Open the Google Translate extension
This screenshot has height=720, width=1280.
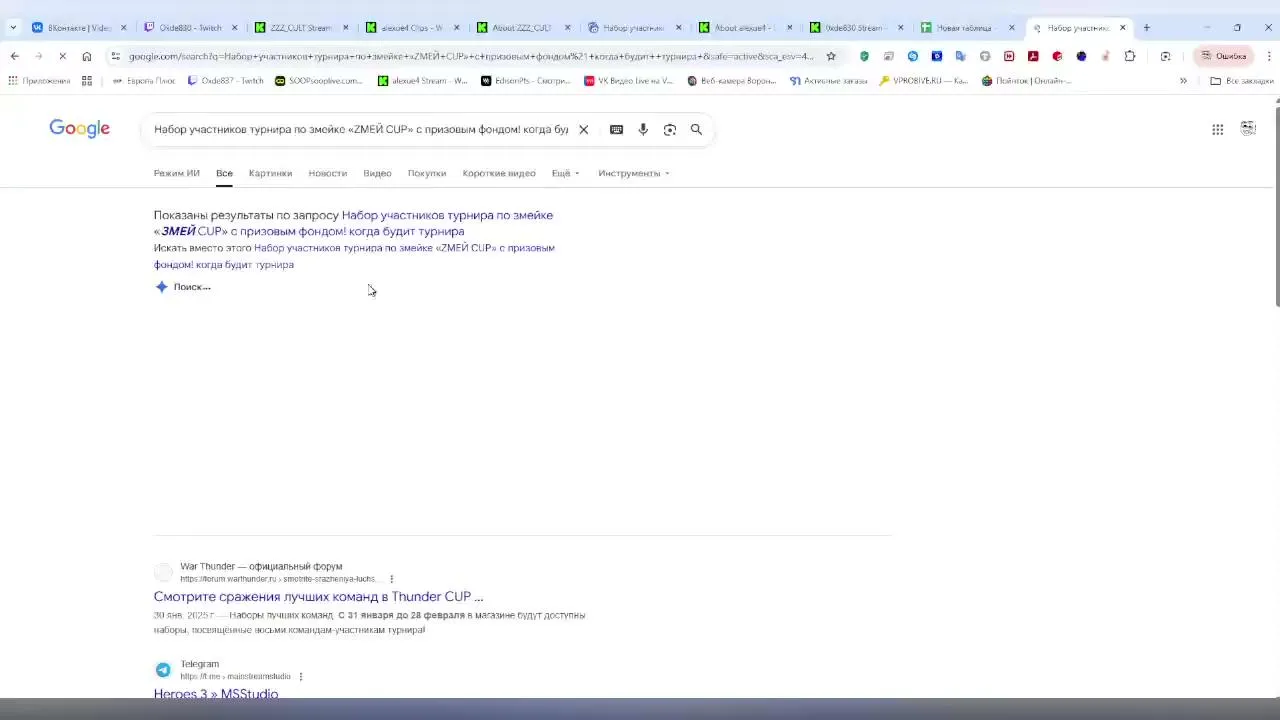[961, 56]
